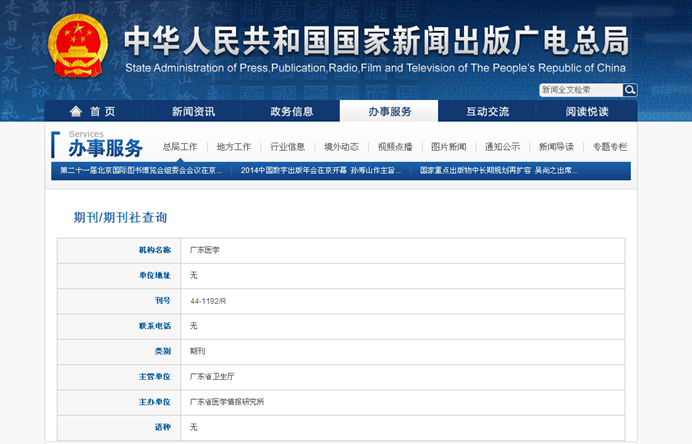Click the 行业信息 submenu link

pyautogui.click(x=288, y=147)
